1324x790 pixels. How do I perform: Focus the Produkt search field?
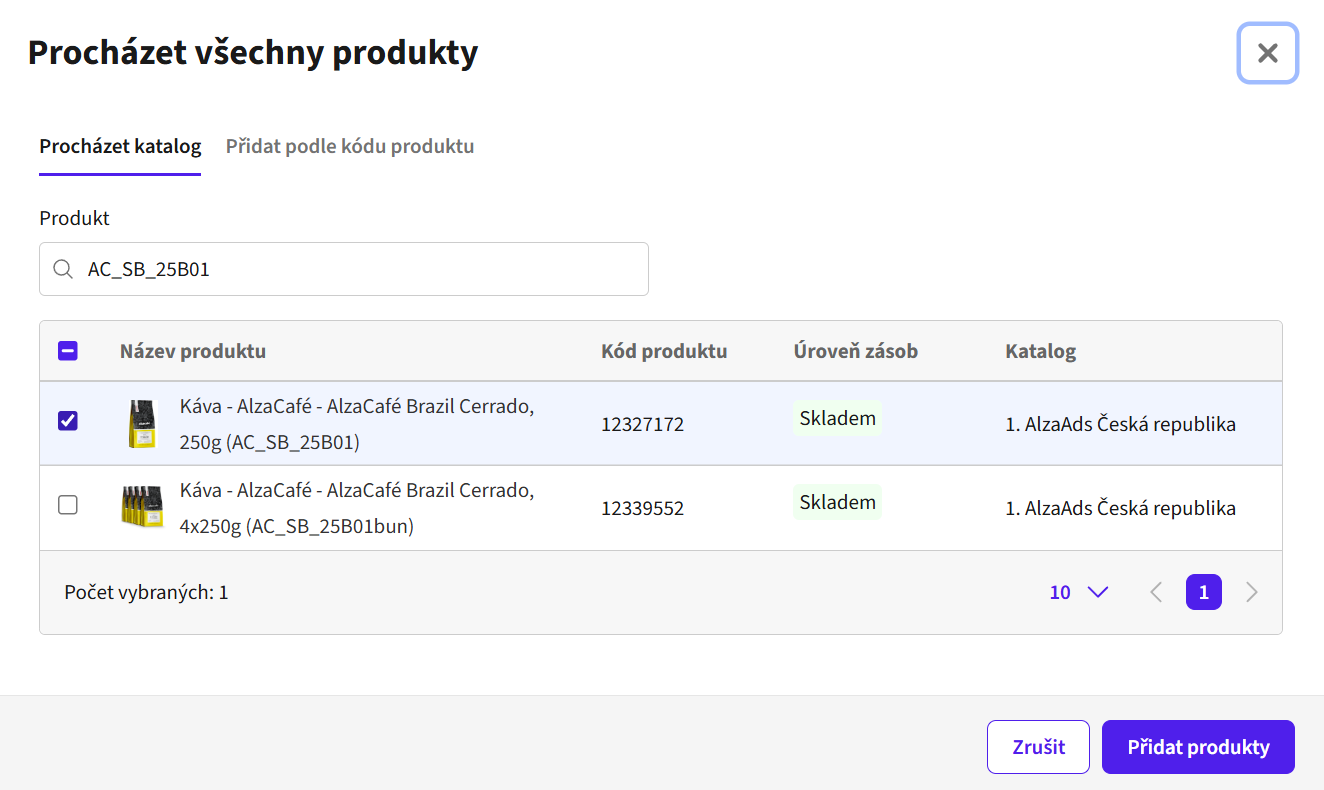[344, 269]
